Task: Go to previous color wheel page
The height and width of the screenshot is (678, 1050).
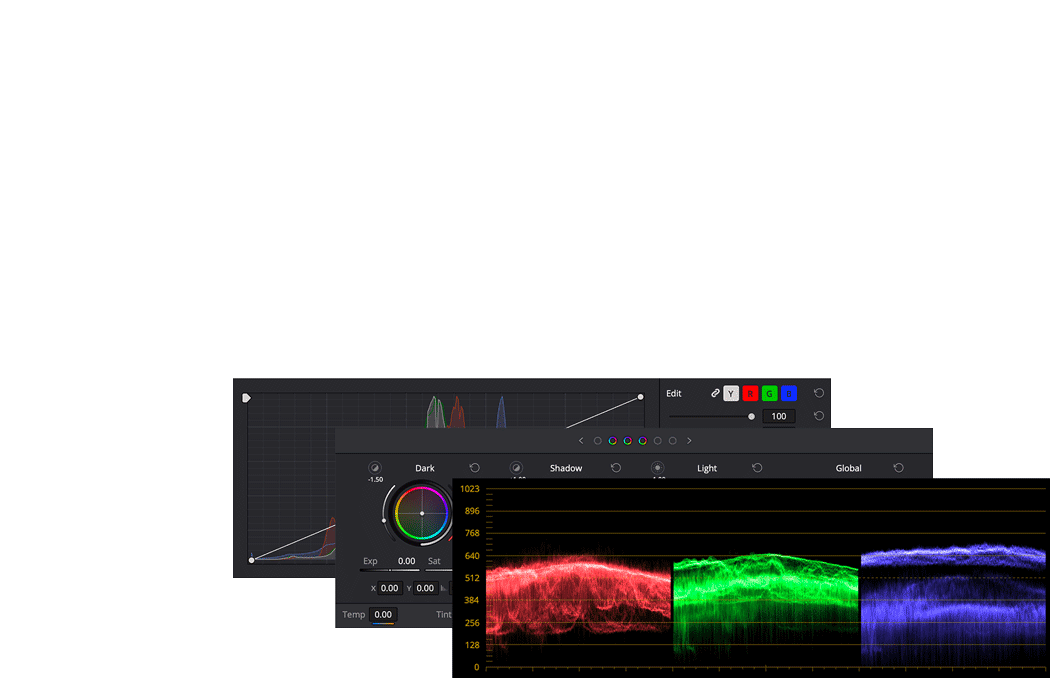Action: tap(581, 441)
